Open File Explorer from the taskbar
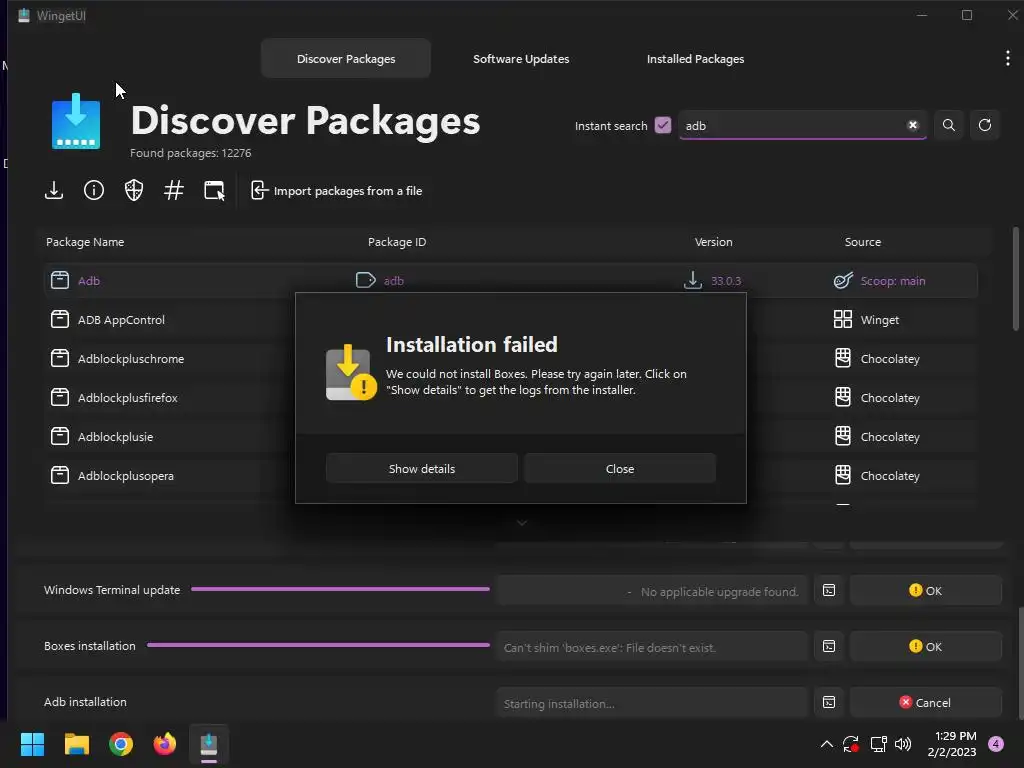 [x=77, y=744]
